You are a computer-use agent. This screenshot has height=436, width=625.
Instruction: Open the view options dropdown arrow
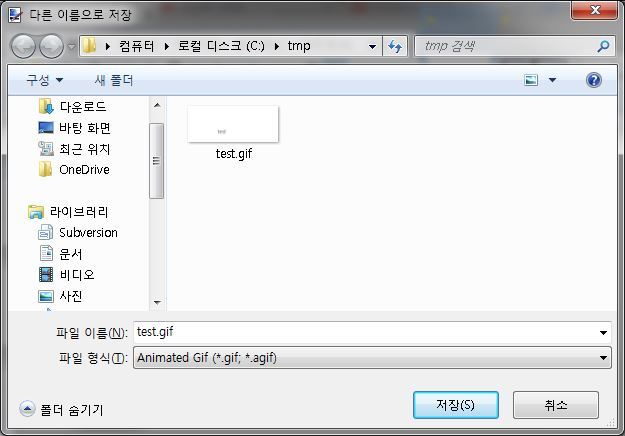pyautogui.click(x=552, y=80)
